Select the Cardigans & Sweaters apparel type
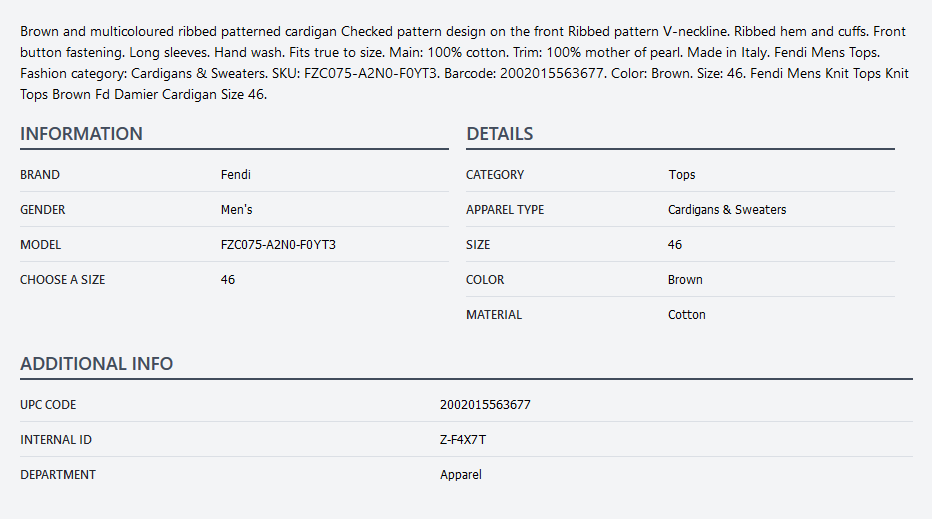 727,210
